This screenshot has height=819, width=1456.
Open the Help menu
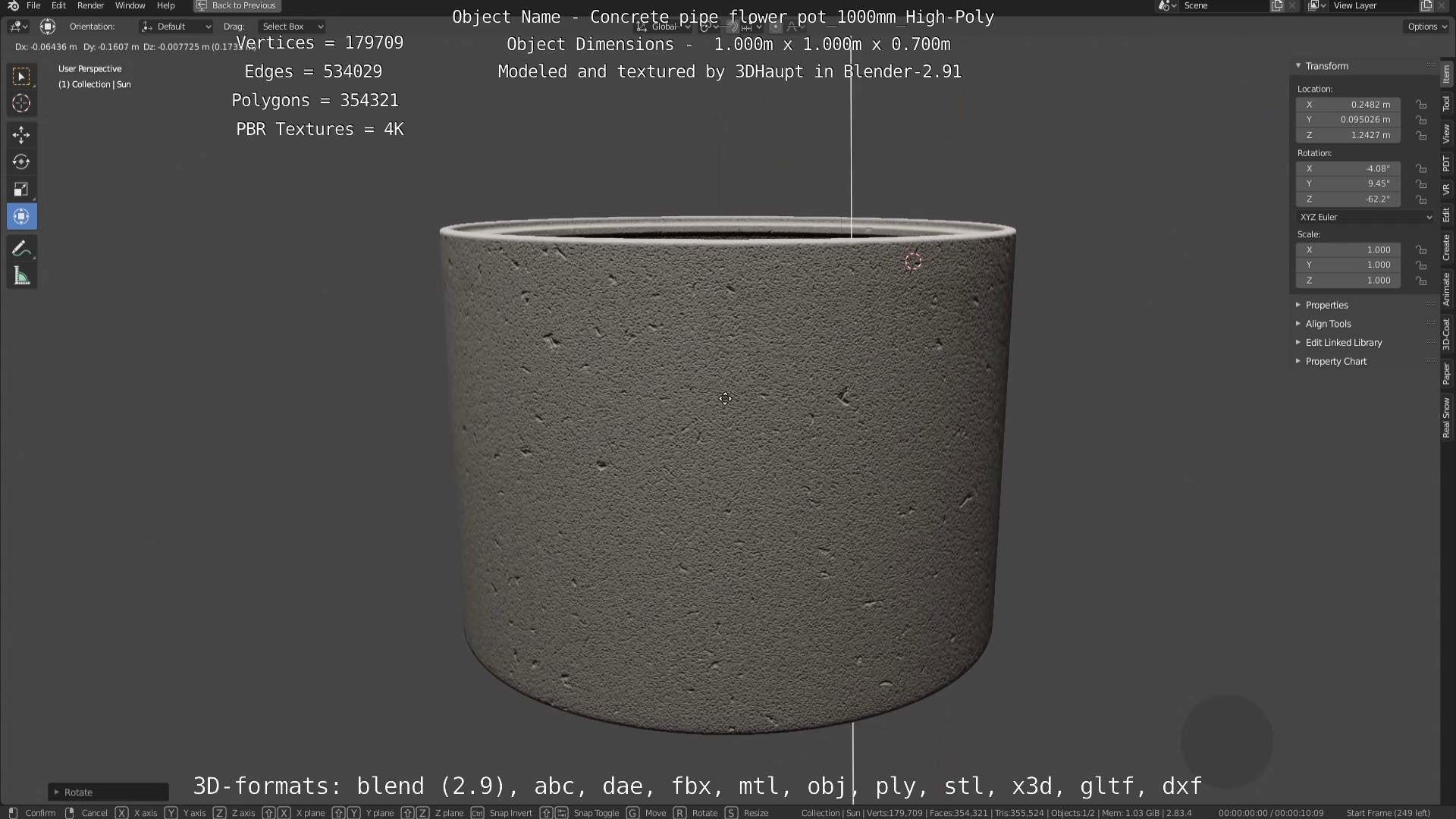click(x=165, y=5)
